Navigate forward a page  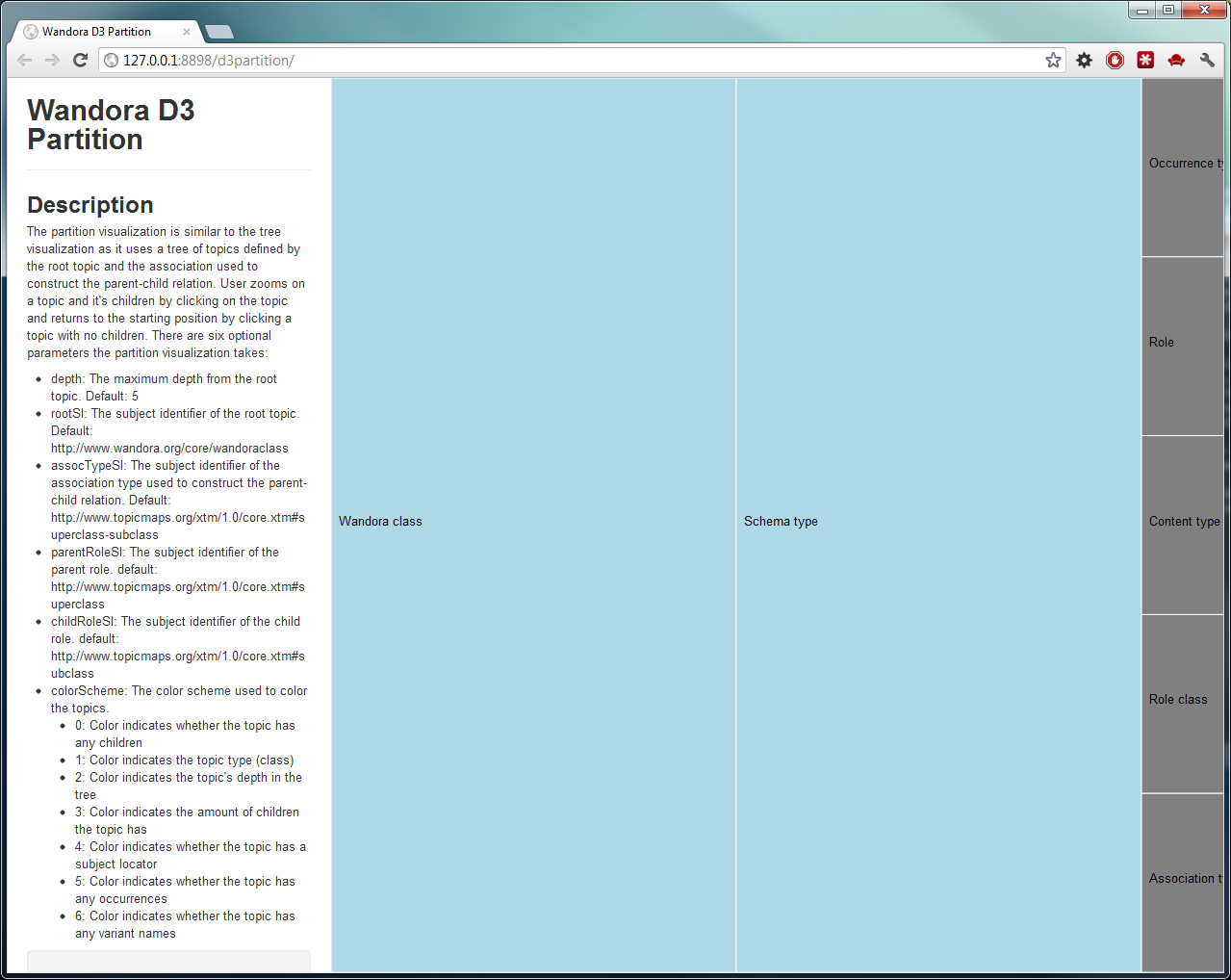(x=52, y=60)
